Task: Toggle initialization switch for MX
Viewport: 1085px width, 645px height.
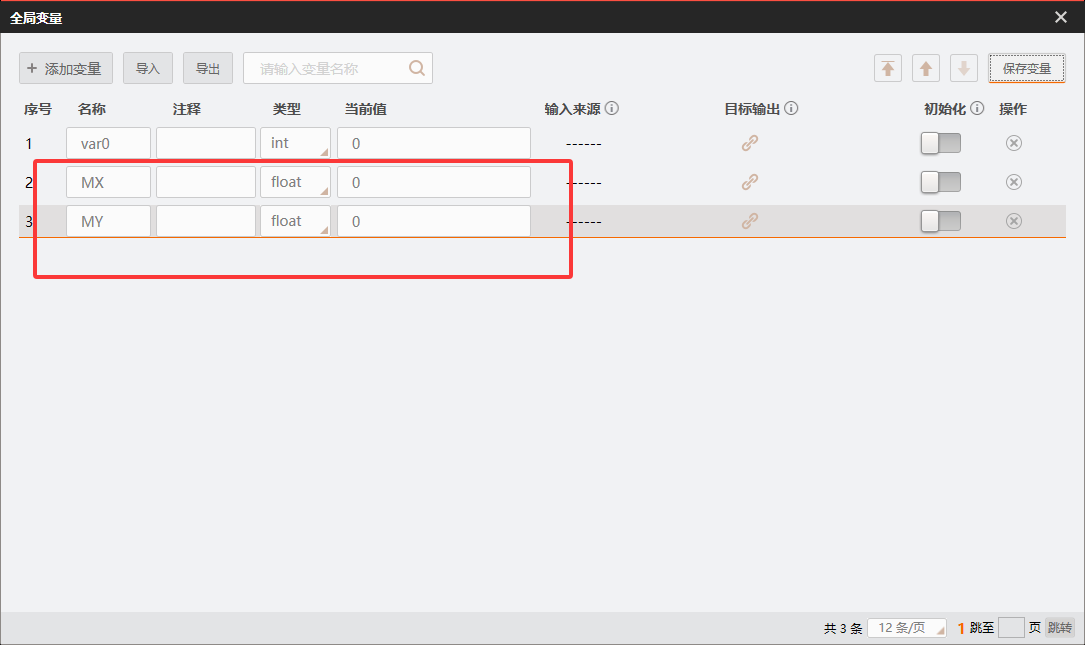Action: [x=941, y=182]
